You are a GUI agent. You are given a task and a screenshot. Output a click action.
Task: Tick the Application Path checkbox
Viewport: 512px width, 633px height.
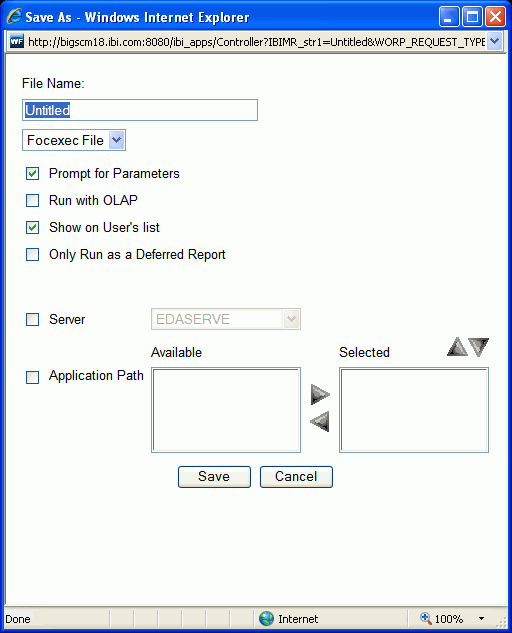[x=32, y=377]
